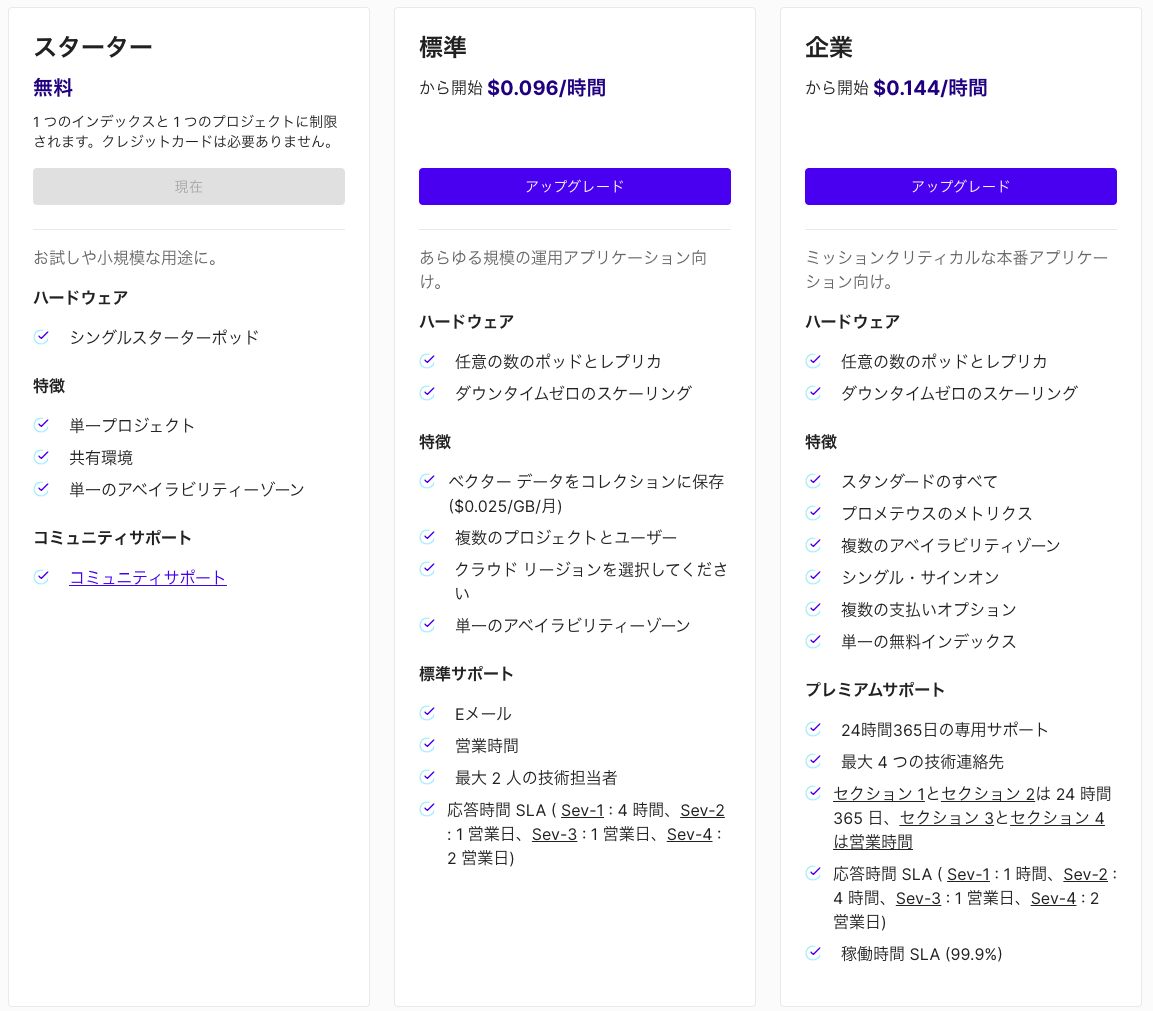Click checkmark beside シングル・サインオン
The image size is (1153, 1011).
pyautogui.click(x=814, y=576)
